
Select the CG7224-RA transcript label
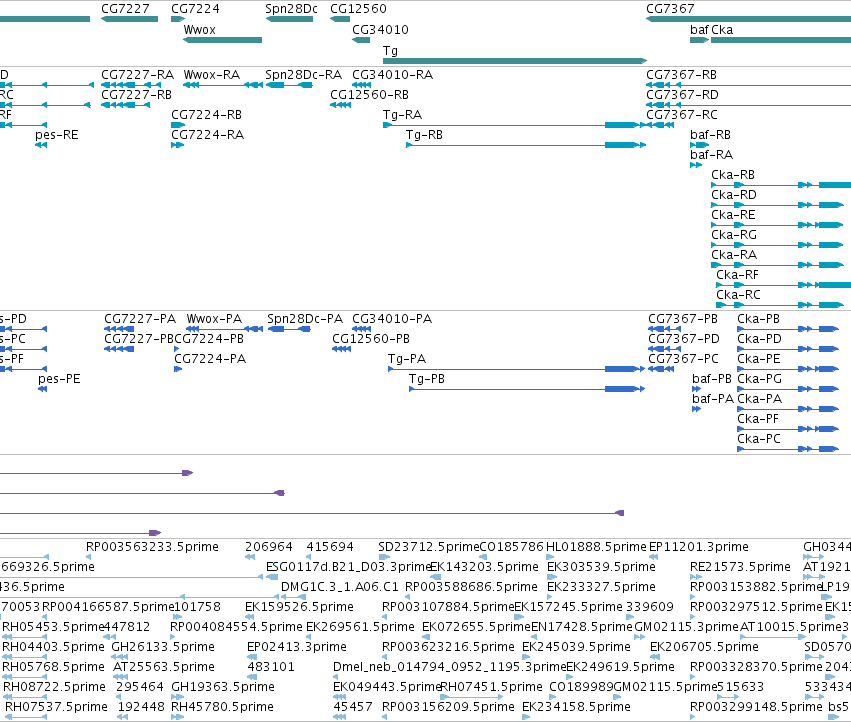[208, 135]
